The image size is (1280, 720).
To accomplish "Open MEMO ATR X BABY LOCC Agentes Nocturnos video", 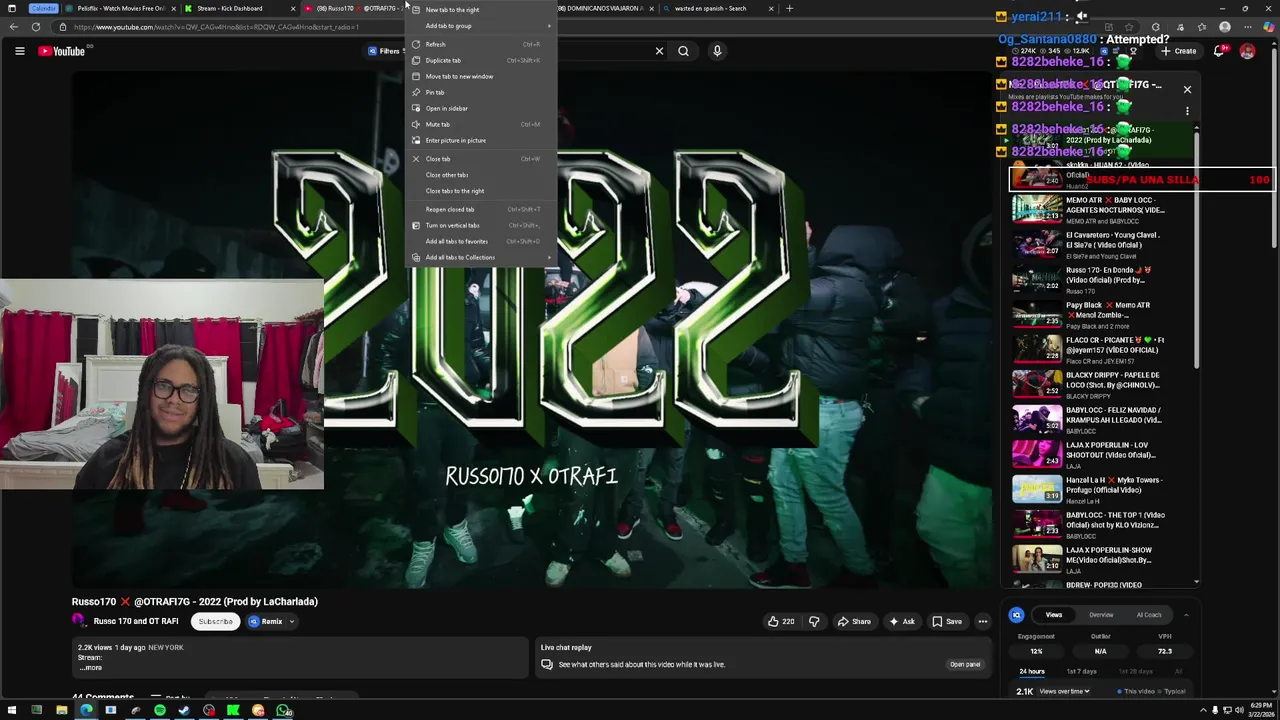I will coord(1100,210).
